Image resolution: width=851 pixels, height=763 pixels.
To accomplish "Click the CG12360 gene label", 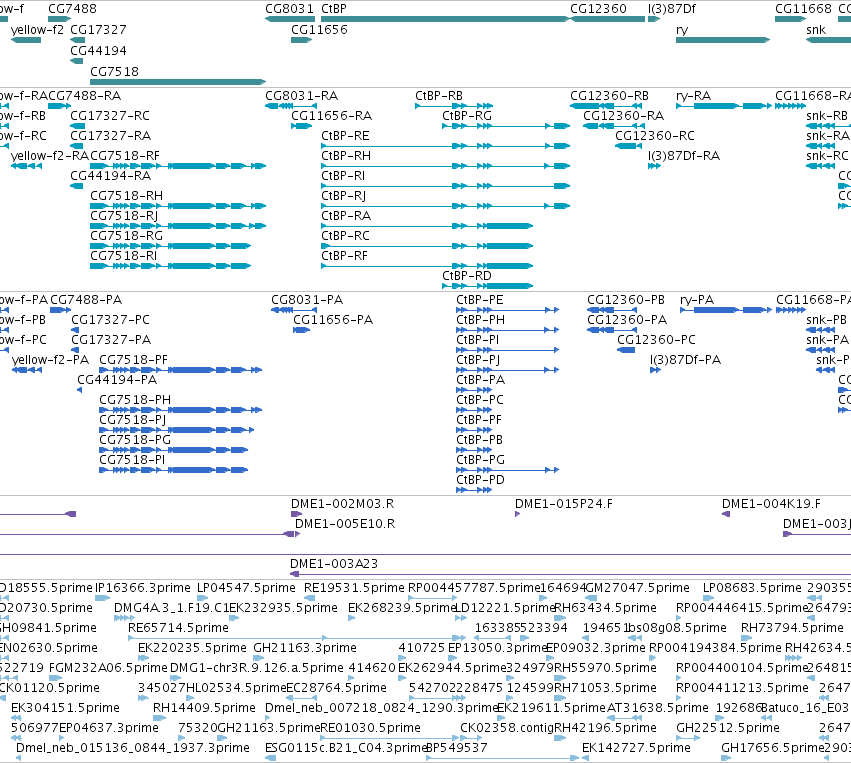I will (598, 9).
